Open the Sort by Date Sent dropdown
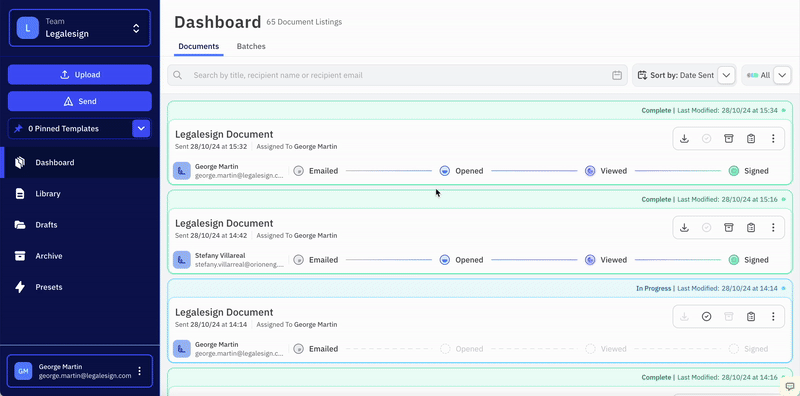Screen dimensions: 800x396 pos(726,75)
